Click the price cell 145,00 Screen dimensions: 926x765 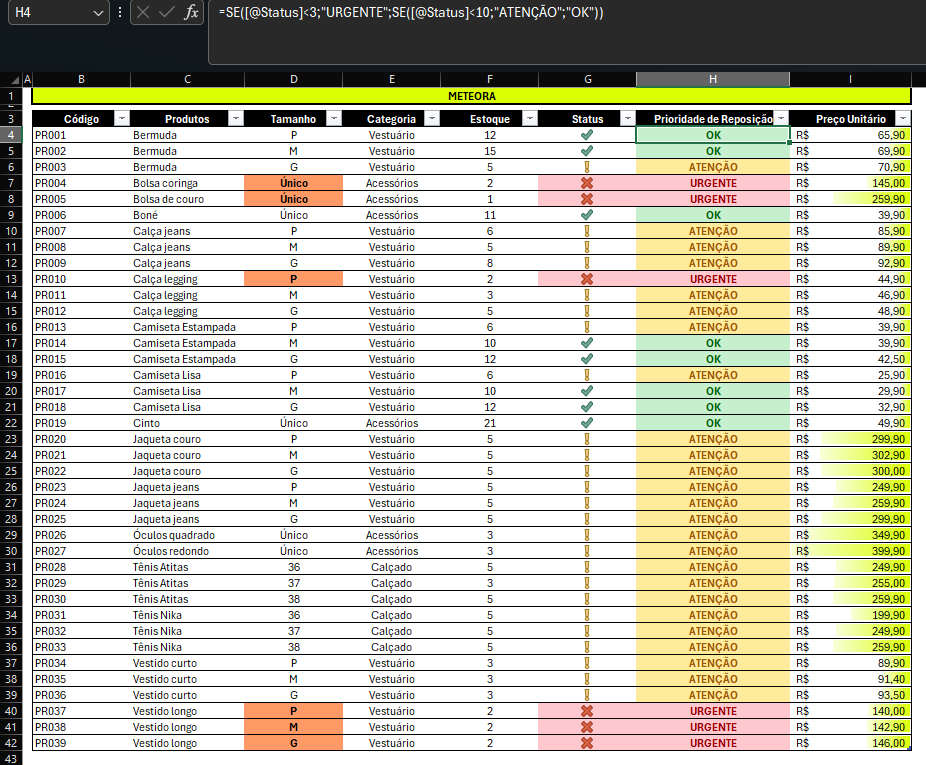point(850,183)
